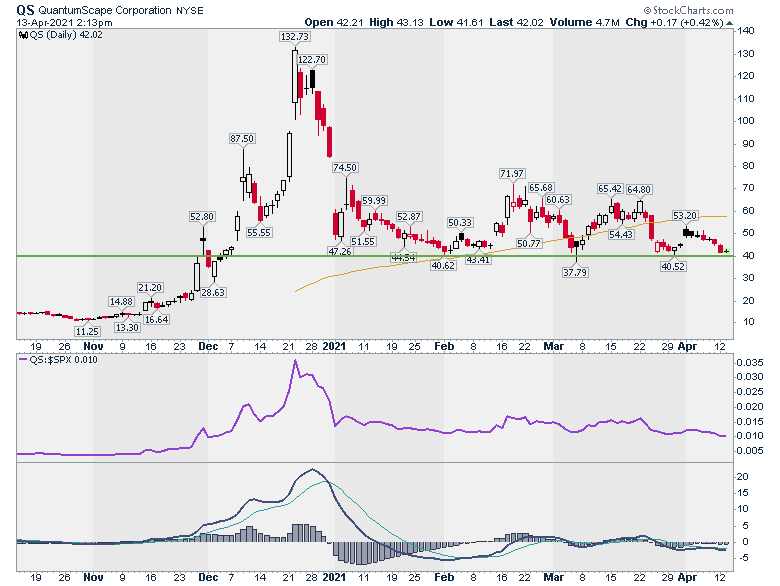
Task: Click the 40.52 low price label
Action: 673,267
